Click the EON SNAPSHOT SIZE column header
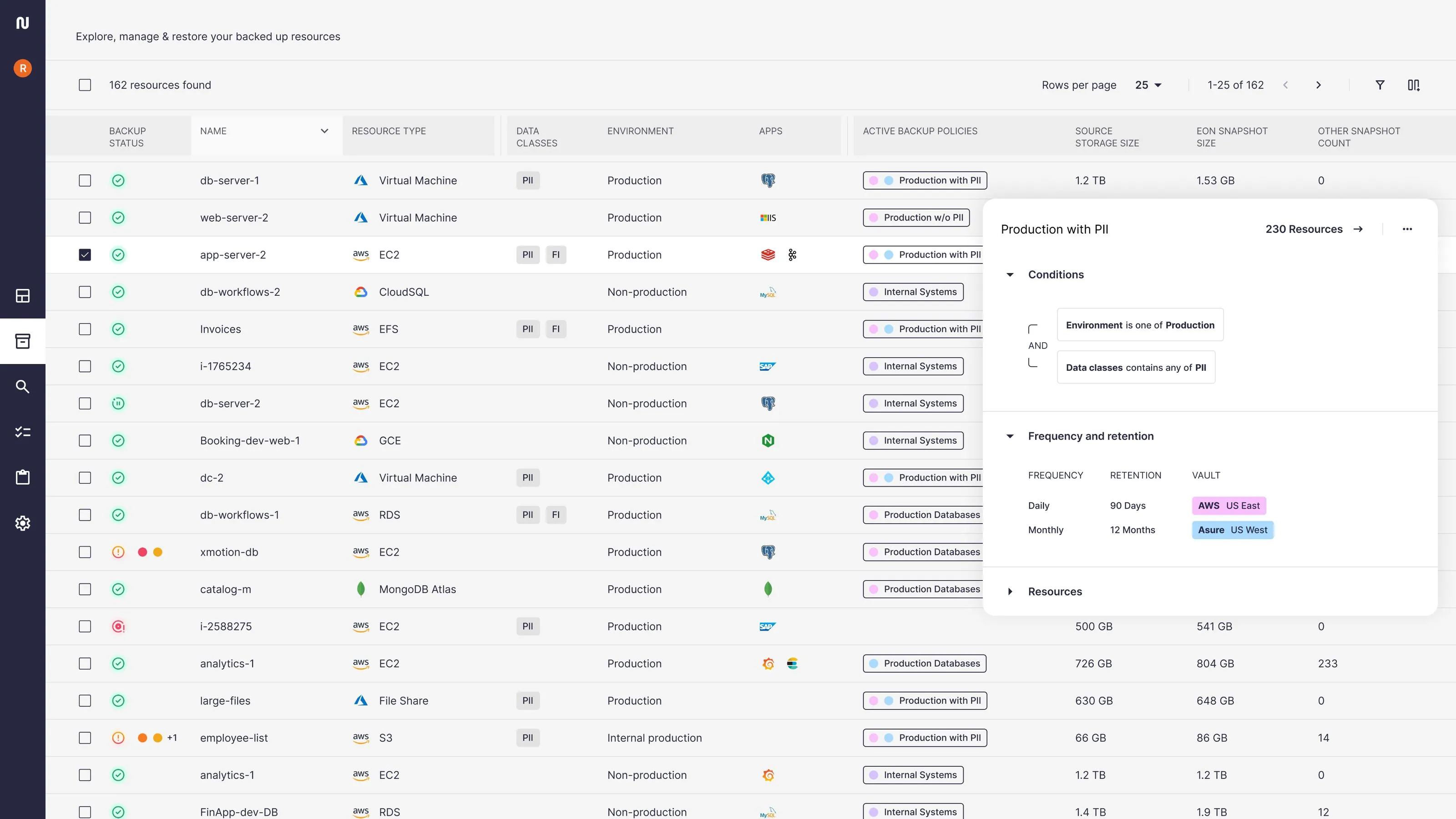1456x819 pixels. (x=1232, y=137)
